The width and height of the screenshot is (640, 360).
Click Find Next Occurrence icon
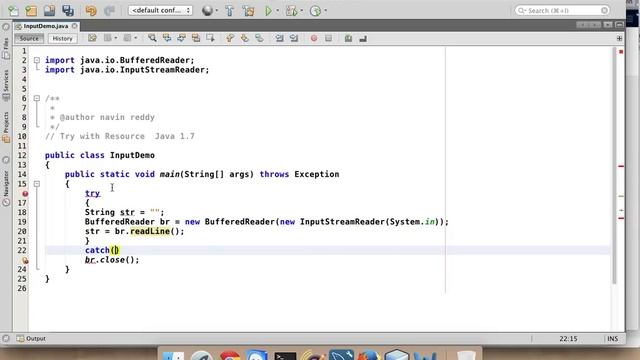(182, 38)
